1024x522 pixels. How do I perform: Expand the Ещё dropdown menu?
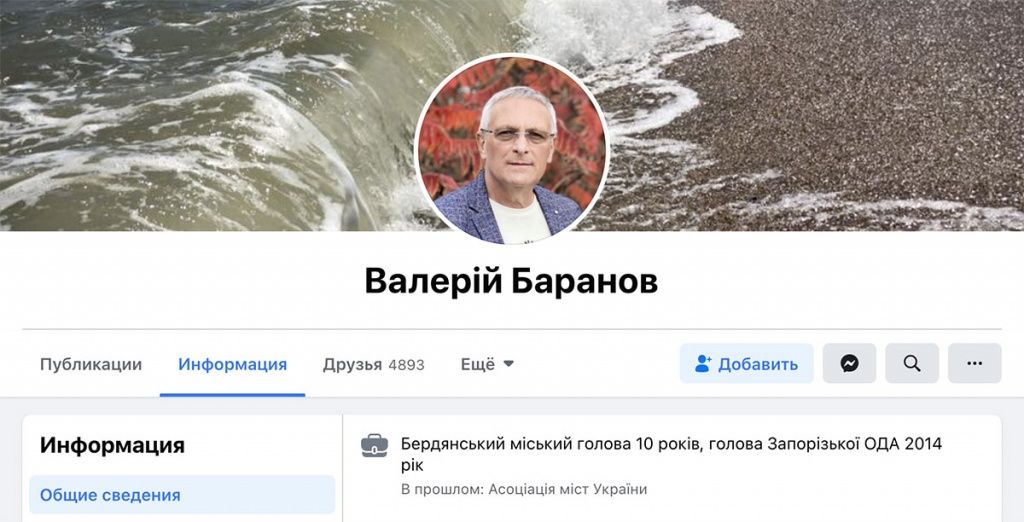point(487,364)
